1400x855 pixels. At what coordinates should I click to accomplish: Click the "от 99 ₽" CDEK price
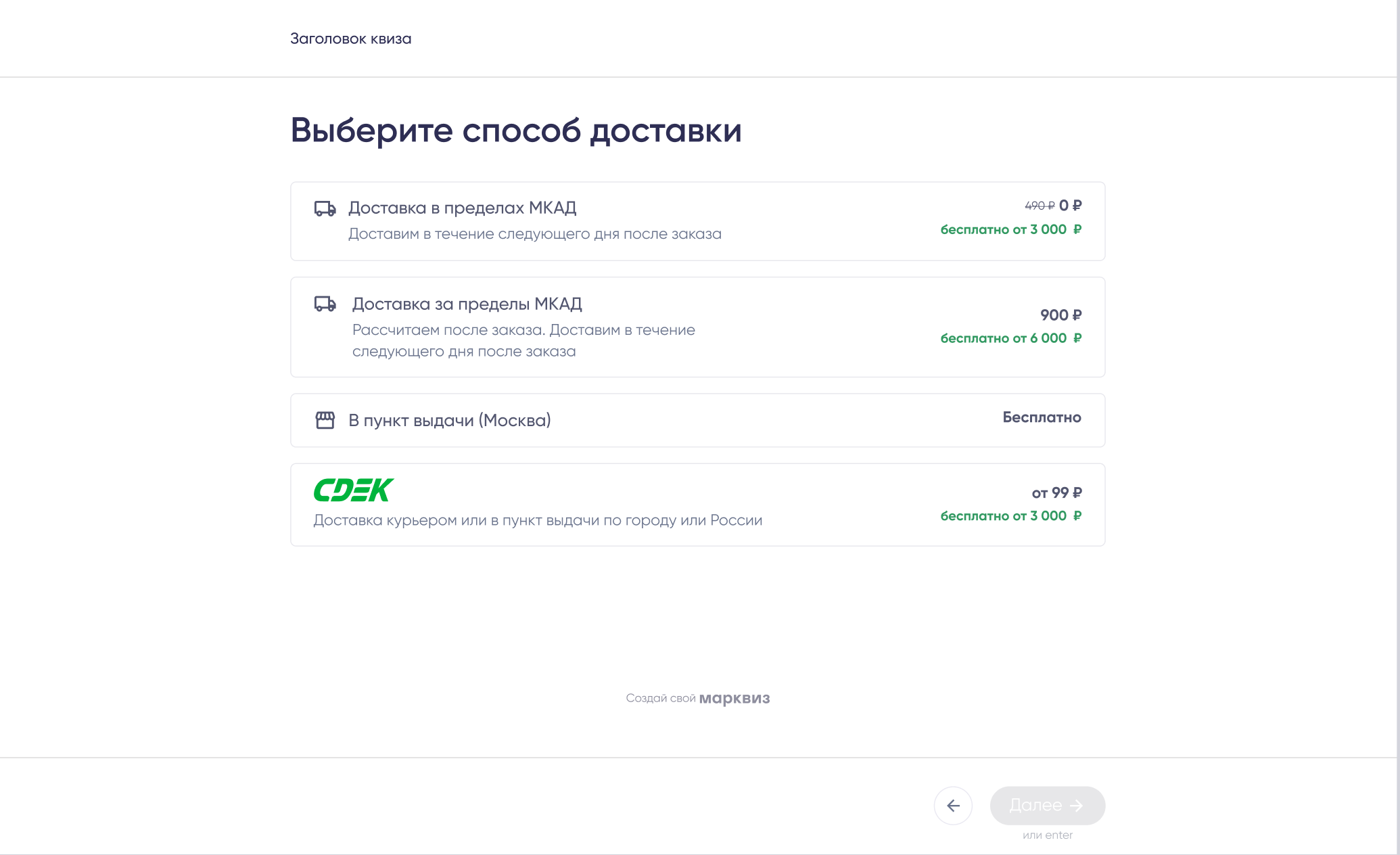click(1056, 493)
